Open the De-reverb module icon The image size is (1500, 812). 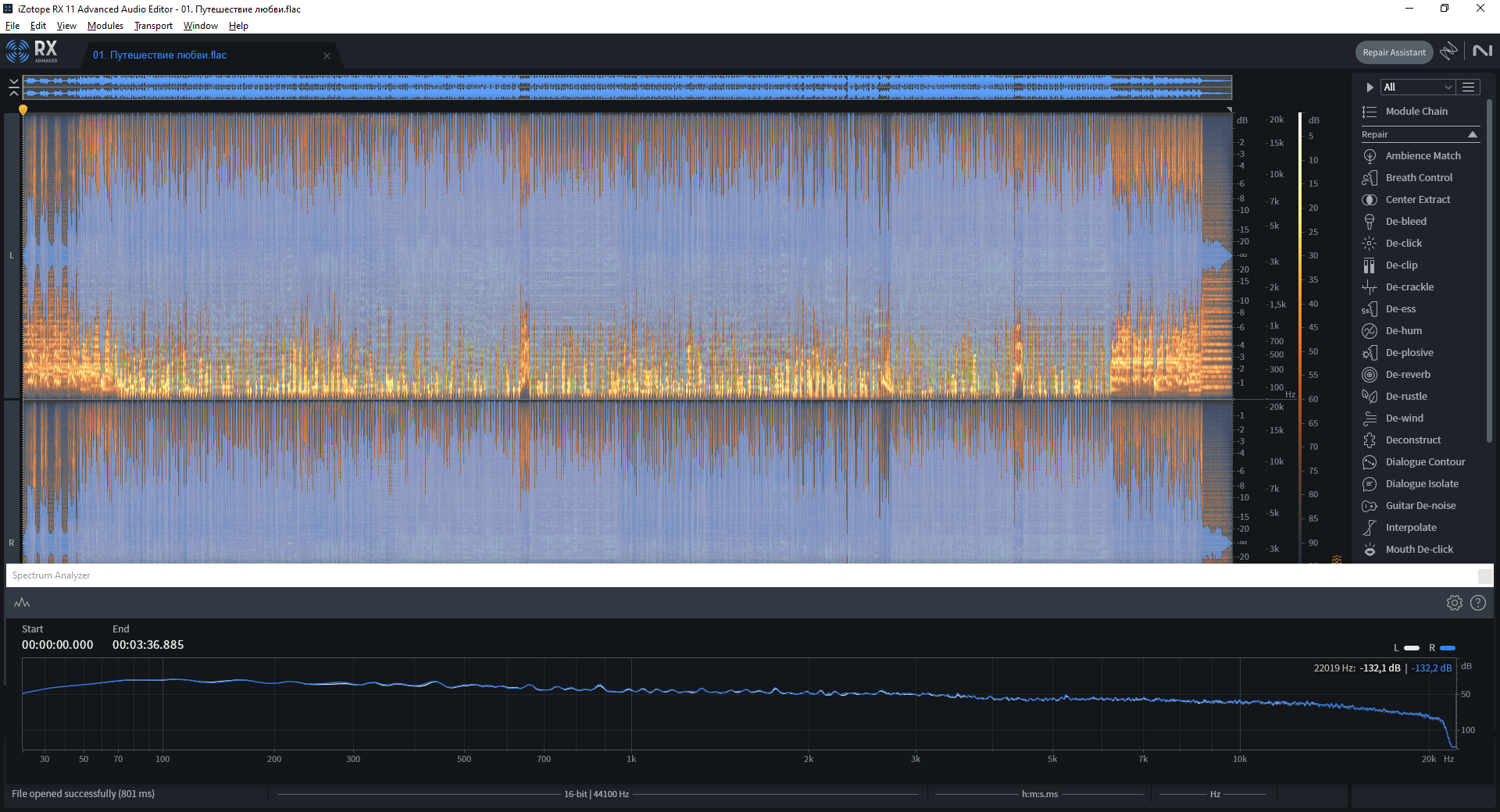pyautogui.click(x=1370, y=375)
